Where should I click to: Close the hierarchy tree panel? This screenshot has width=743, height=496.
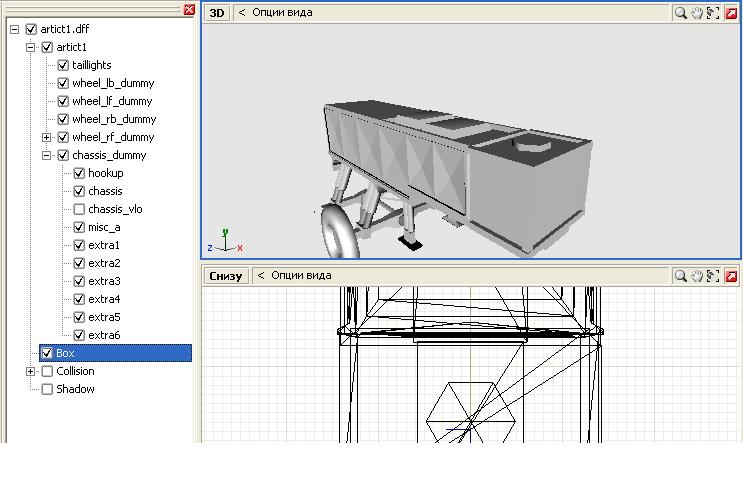click(189, 9)
